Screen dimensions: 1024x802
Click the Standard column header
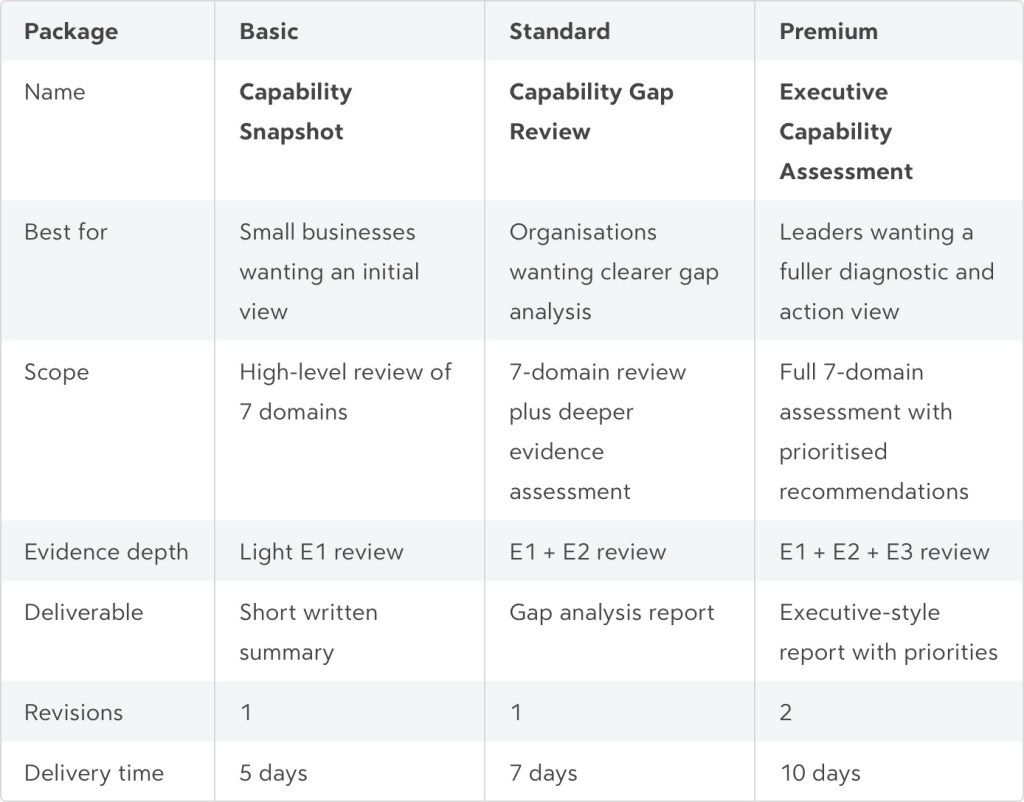(559, 31)
